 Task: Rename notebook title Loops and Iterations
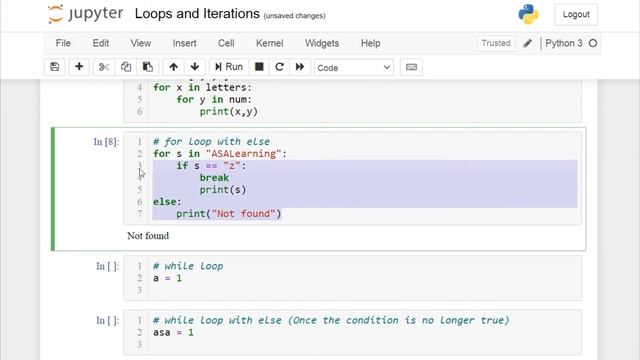pyautogui.click(x=197, y=14)
